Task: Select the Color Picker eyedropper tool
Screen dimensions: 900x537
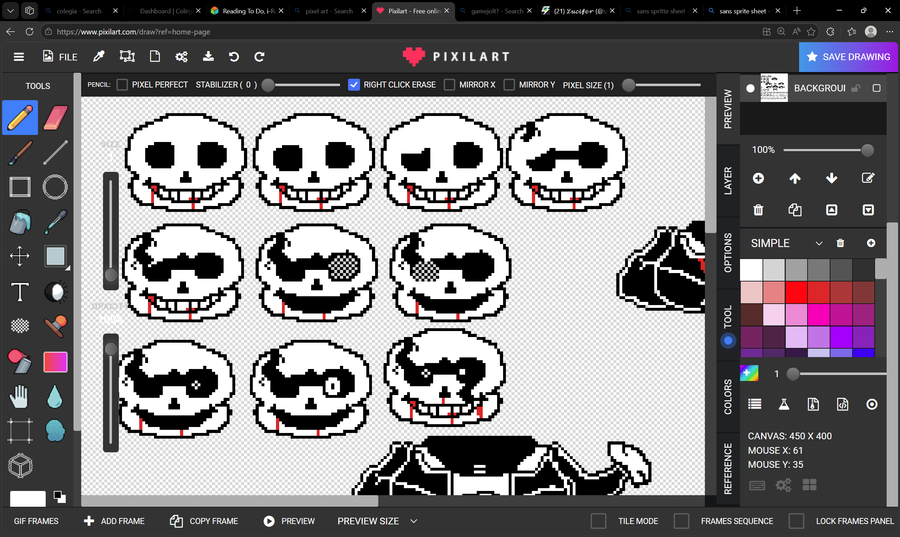Action: (x=55, y=223)
